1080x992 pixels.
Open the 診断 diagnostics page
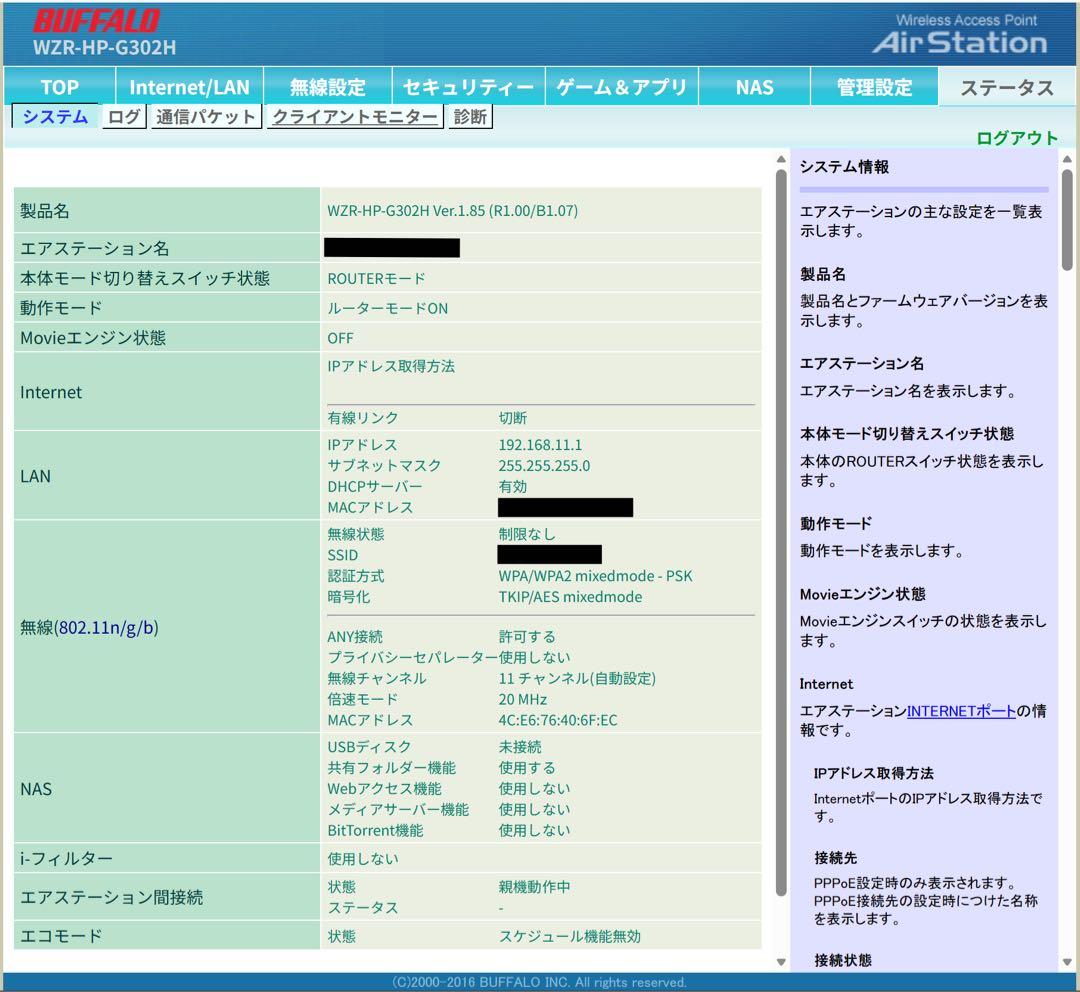pyautogui.click(x=470, y=117)
